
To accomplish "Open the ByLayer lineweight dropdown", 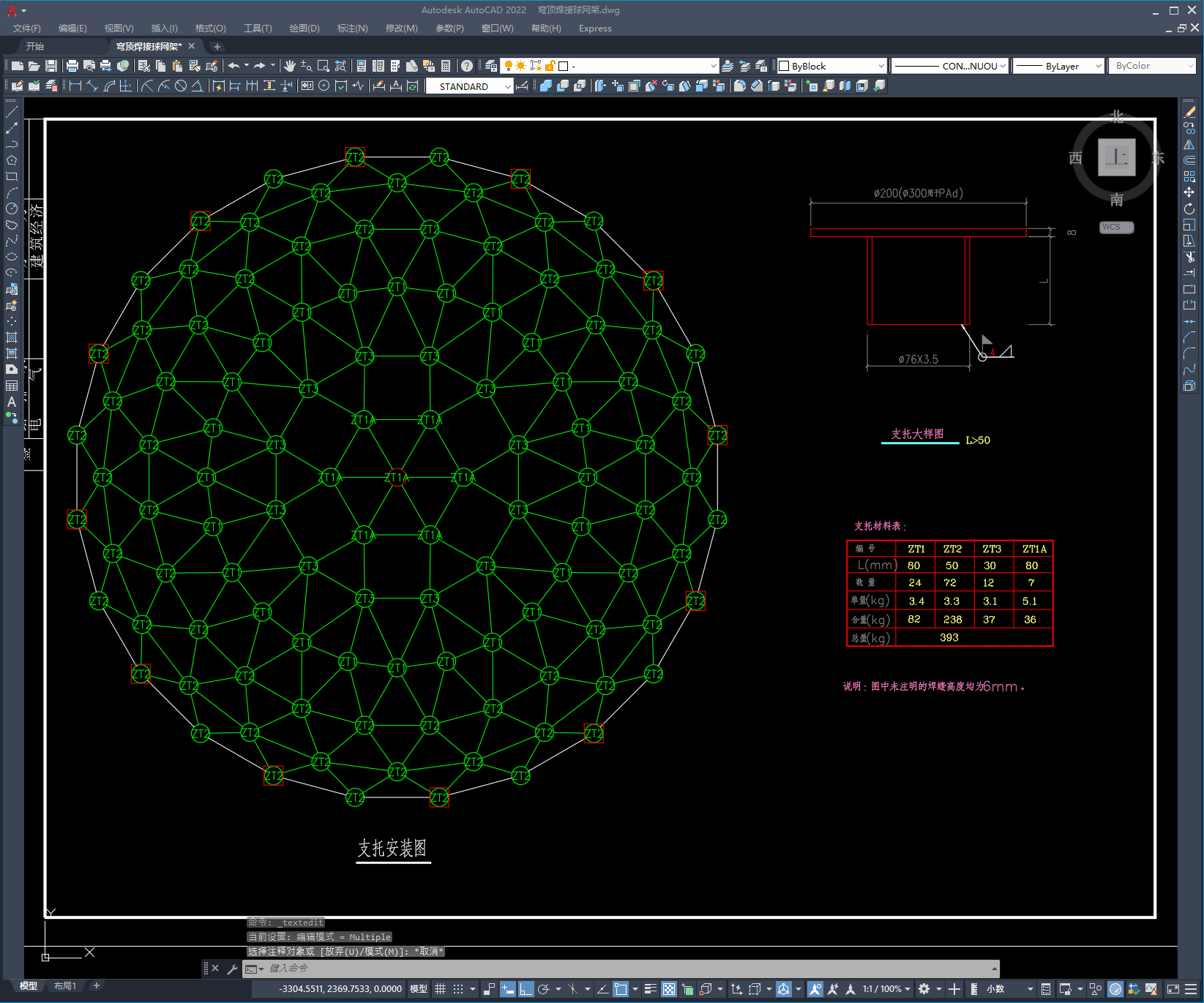I will point(1098,66).
